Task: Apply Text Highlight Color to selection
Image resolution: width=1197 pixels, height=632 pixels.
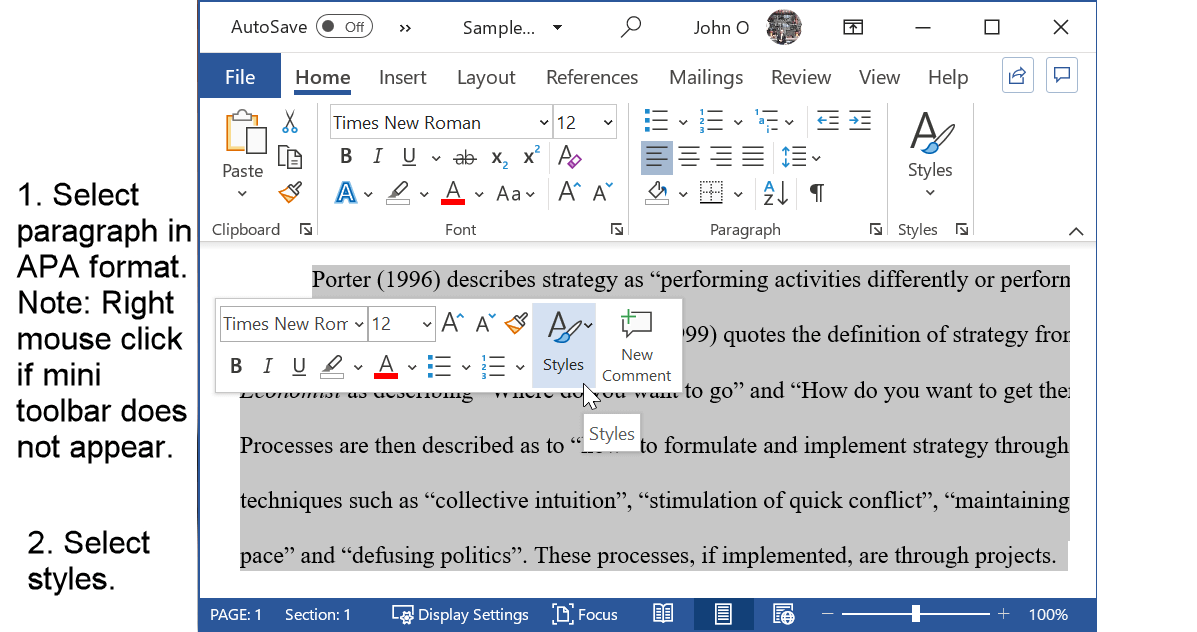Action: click(x=397, y=194)
